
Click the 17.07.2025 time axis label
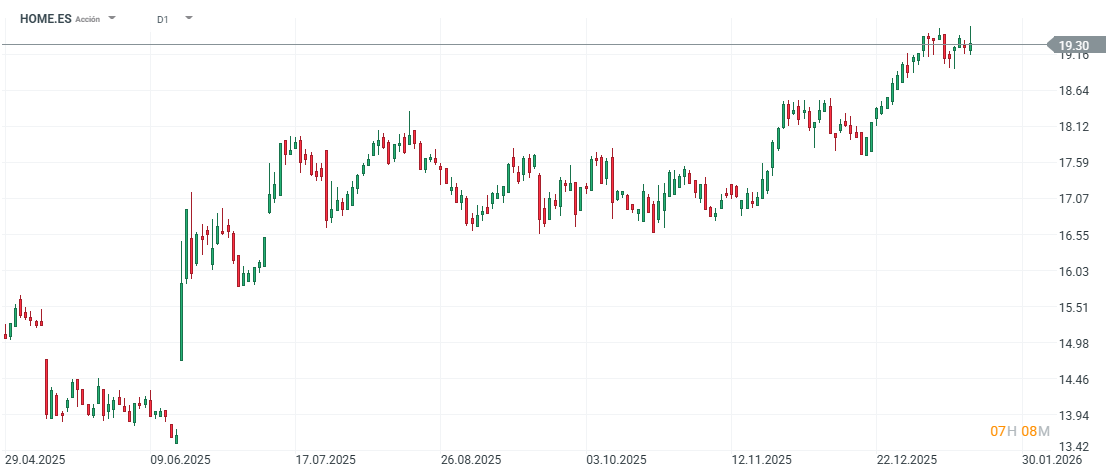click(326, 459)
